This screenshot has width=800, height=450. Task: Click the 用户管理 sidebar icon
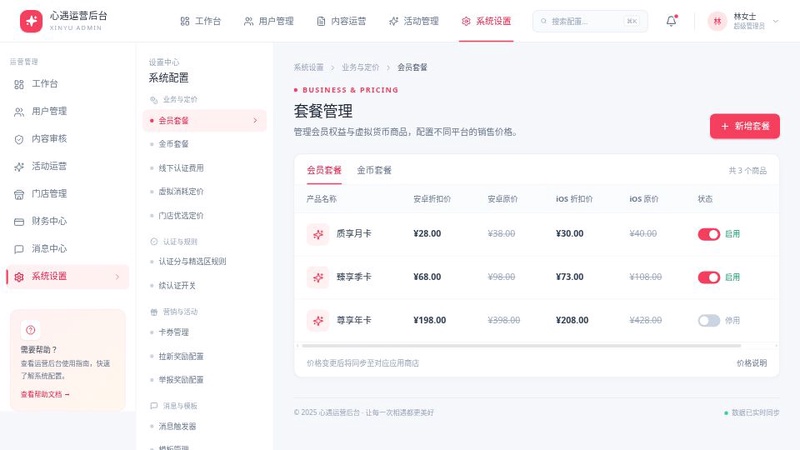point(19,112)
